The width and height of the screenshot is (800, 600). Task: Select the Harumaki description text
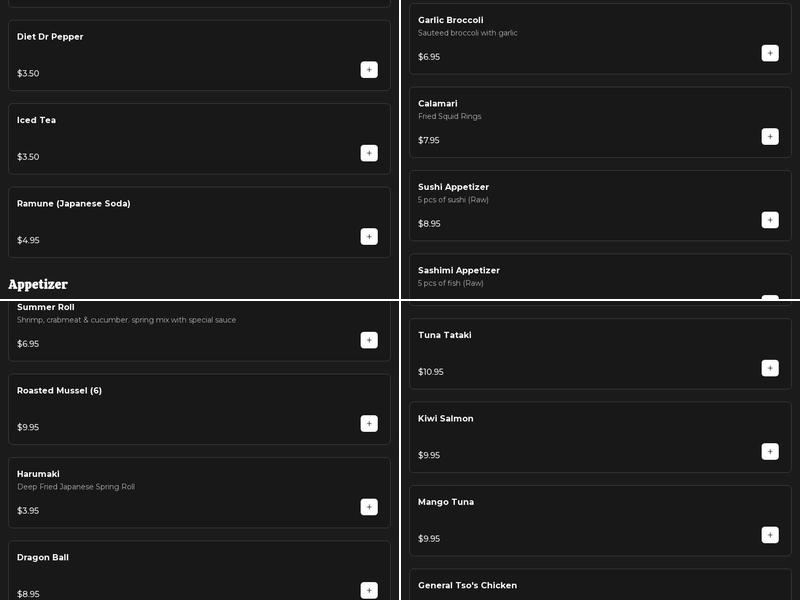pos(76,487)
